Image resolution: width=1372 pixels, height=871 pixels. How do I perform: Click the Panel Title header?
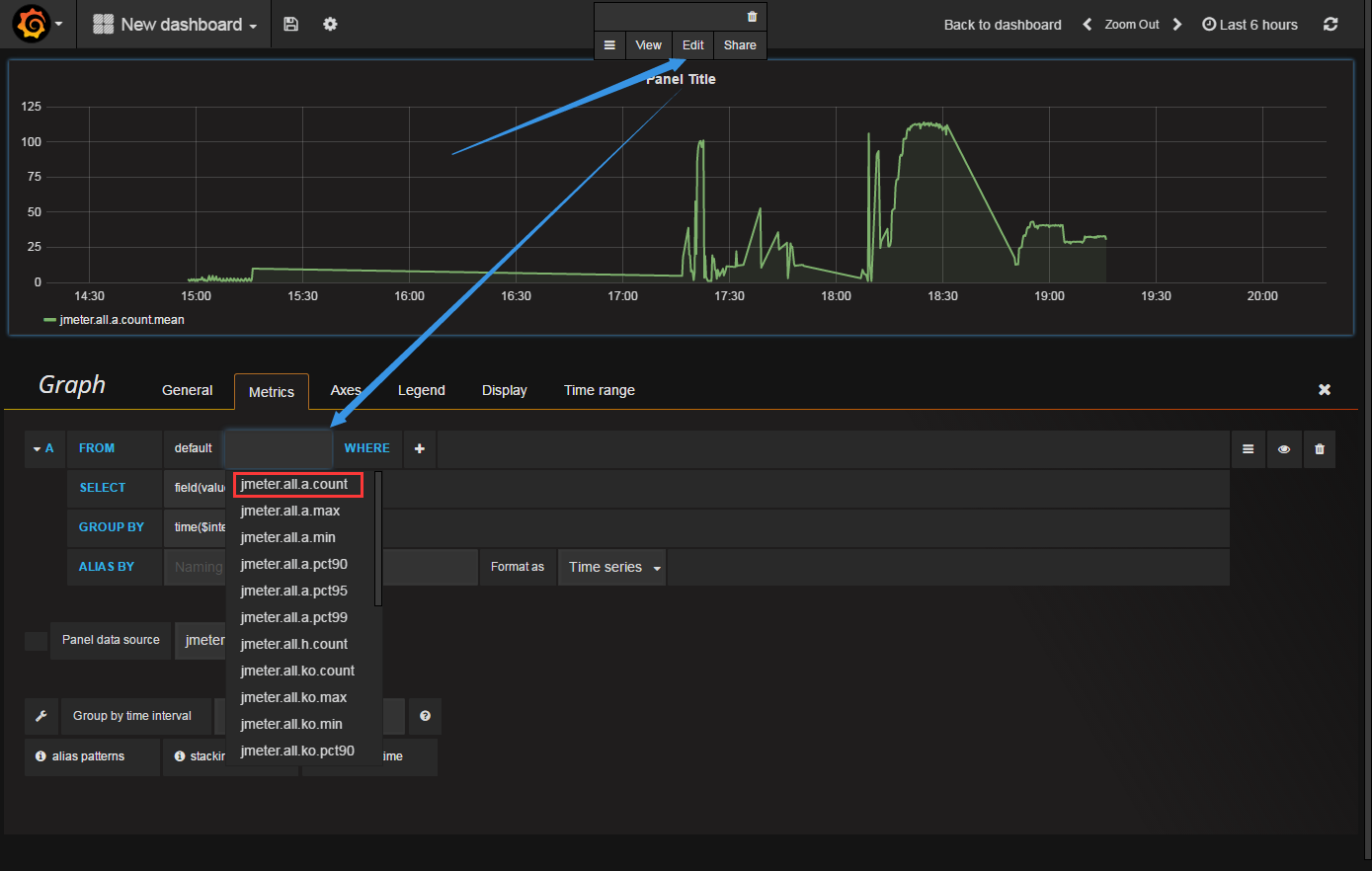point(681,79)
